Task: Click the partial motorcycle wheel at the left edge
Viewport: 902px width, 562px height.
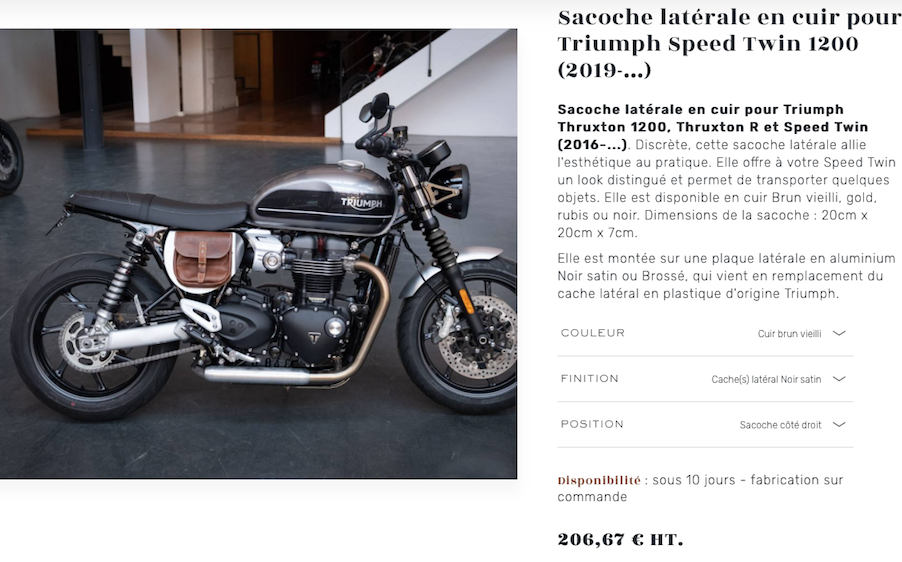Action: (10, 157)
